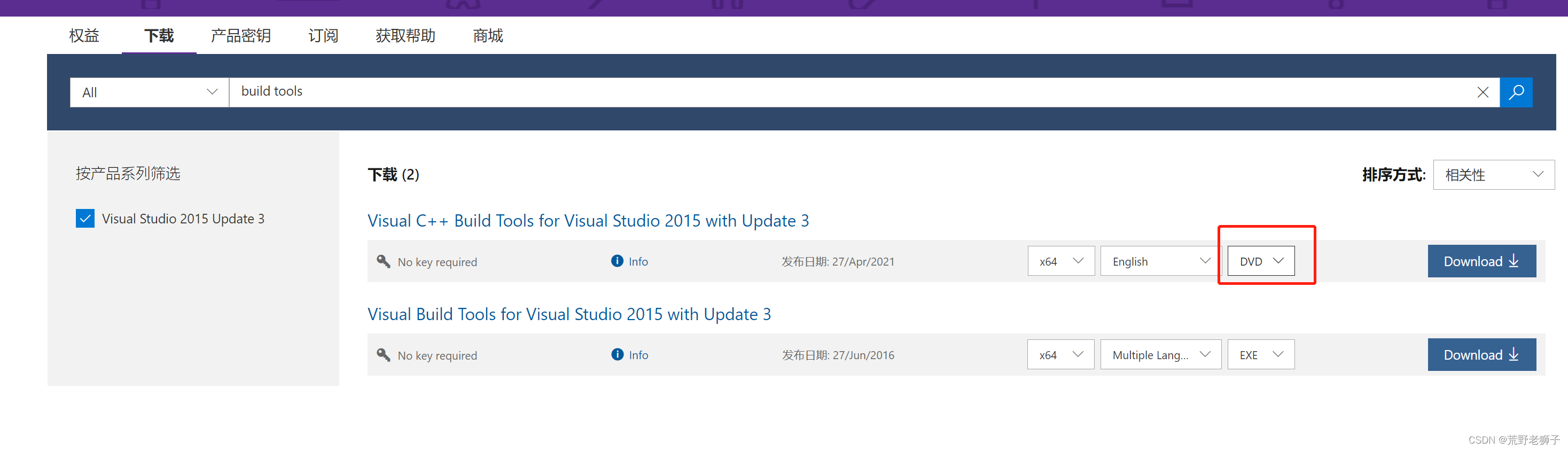The width and height of the screenshot is (1568, 450).
Task: Click the 发布日期: 27/Apr/2021 text
Action: [x=838, y=262]
